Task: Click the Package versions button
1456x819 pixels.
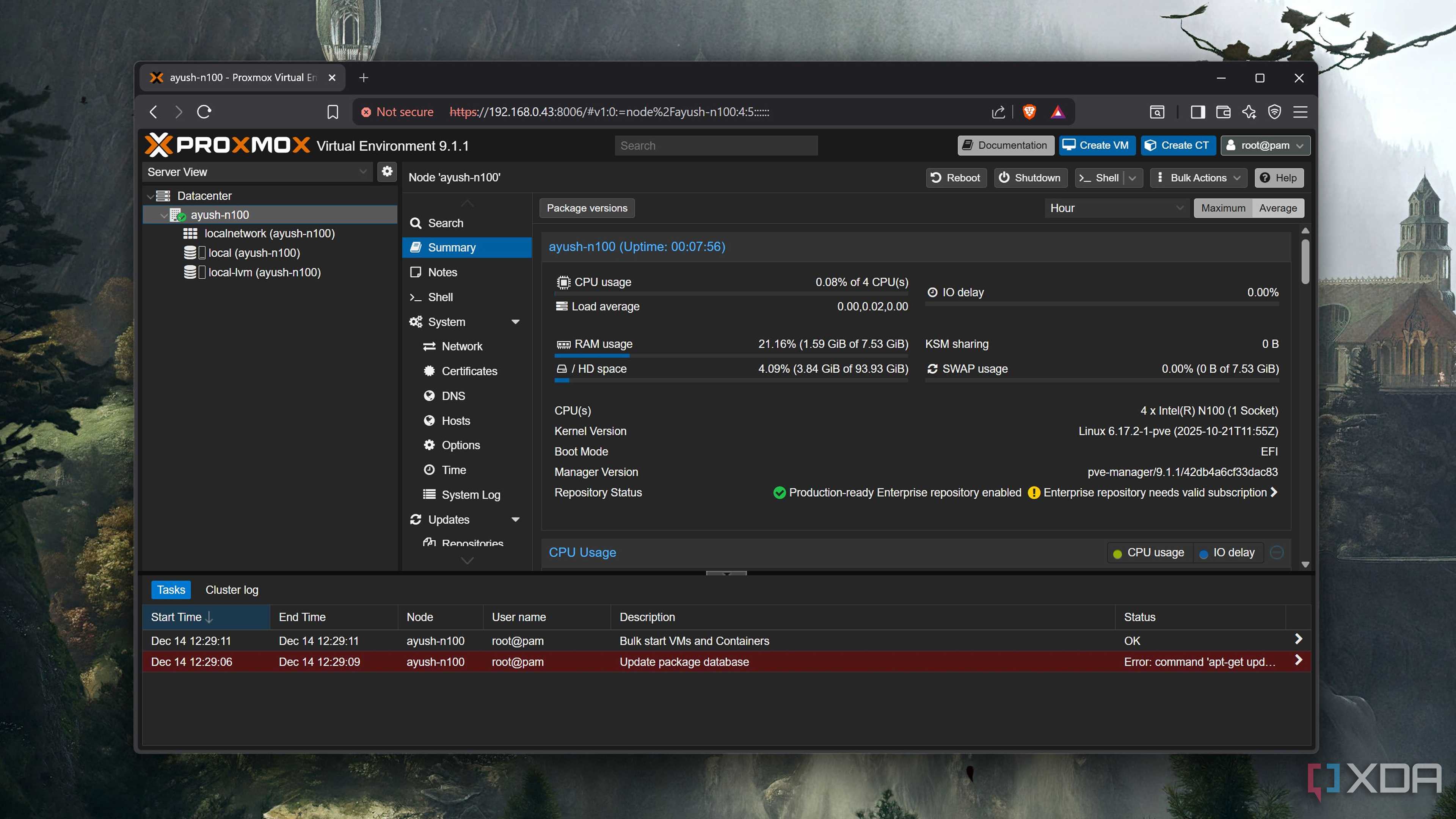Action: (x=587, y=208)
